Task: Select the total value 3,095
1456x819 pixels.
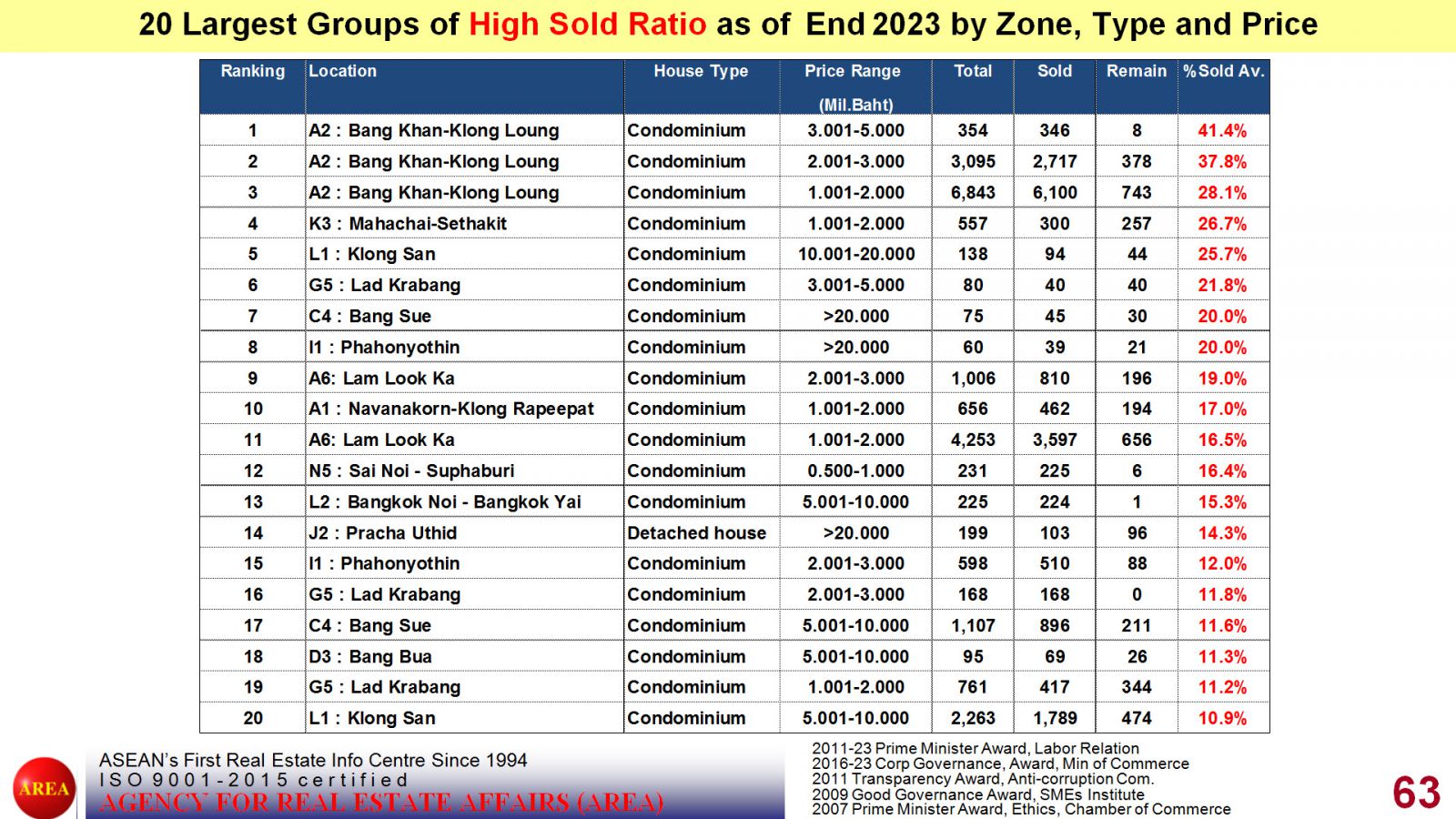Action: point(973,161)
